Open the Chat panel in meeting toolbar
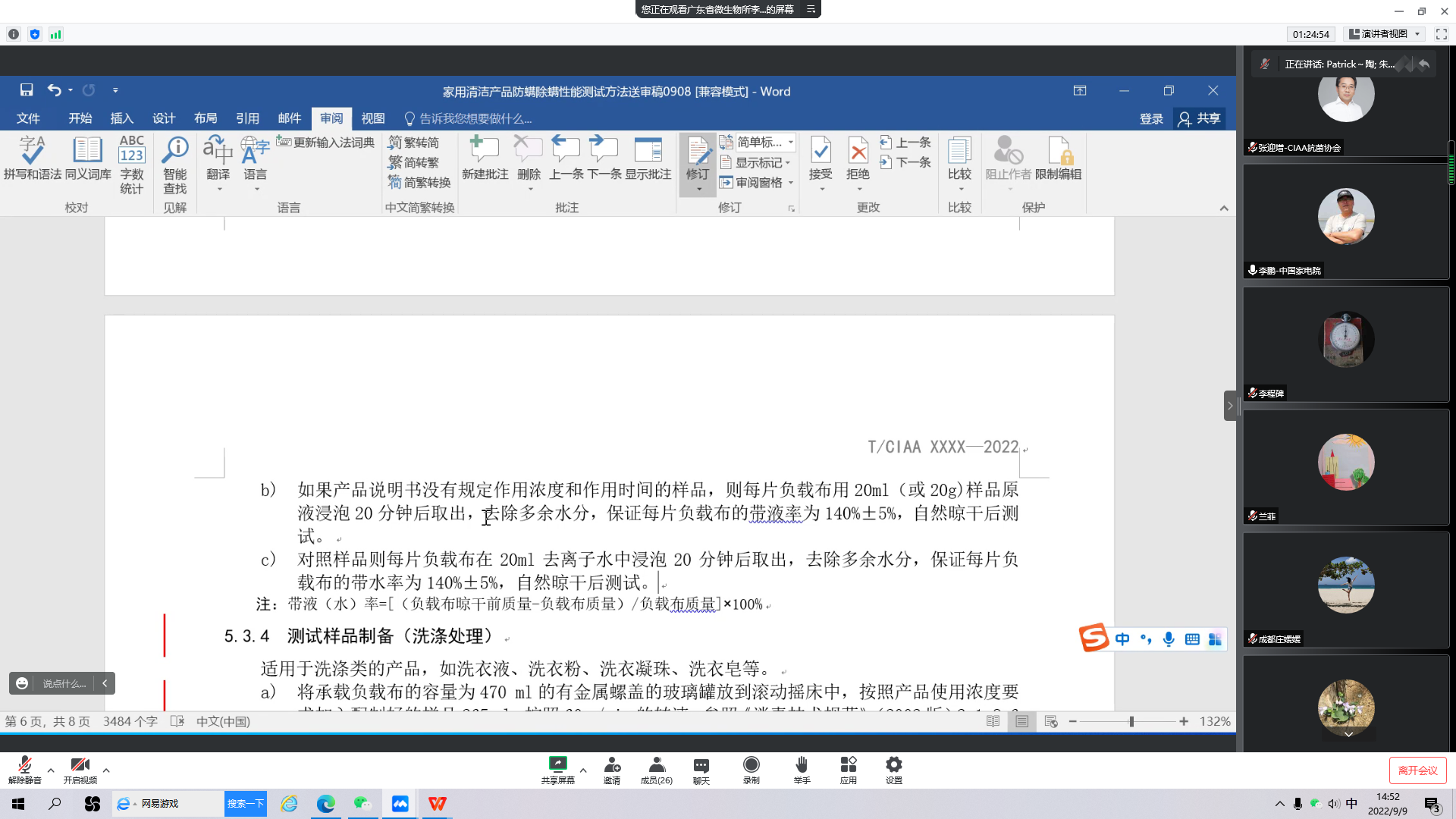Image resolution: width=1456 pixels, height=819 pixels. tap(701, 770)
